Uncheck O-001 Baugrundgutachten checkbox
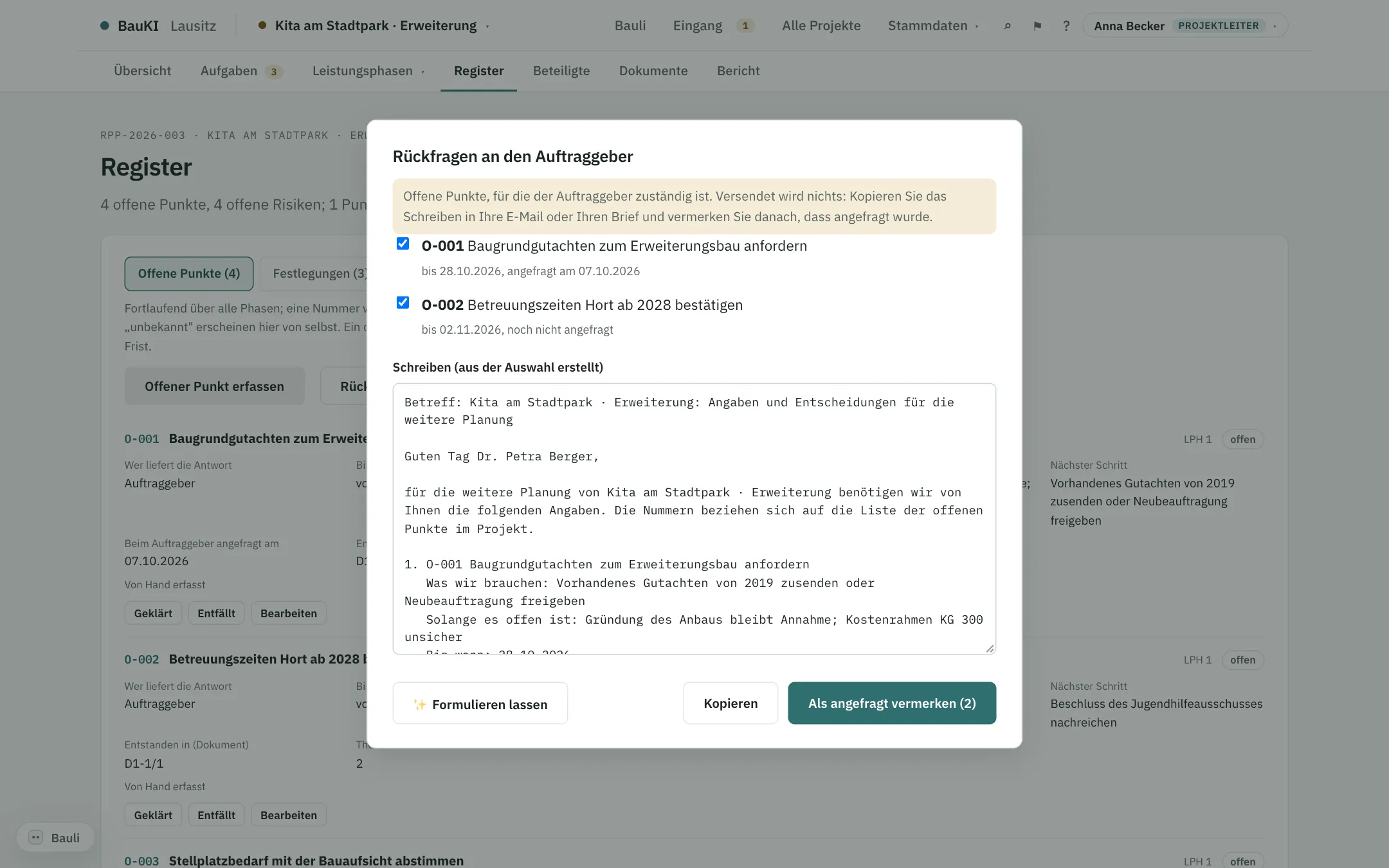 (403, 244)
